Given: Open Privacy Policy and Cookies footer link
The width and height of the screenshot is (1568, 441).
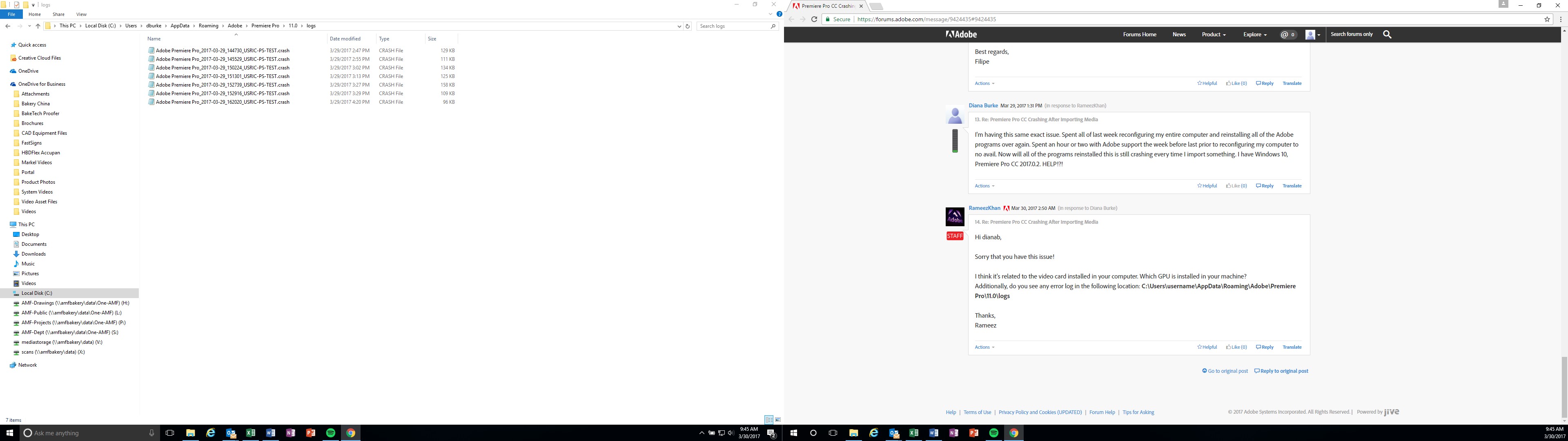Looking at the screenshot, I should pos(1040,412).
